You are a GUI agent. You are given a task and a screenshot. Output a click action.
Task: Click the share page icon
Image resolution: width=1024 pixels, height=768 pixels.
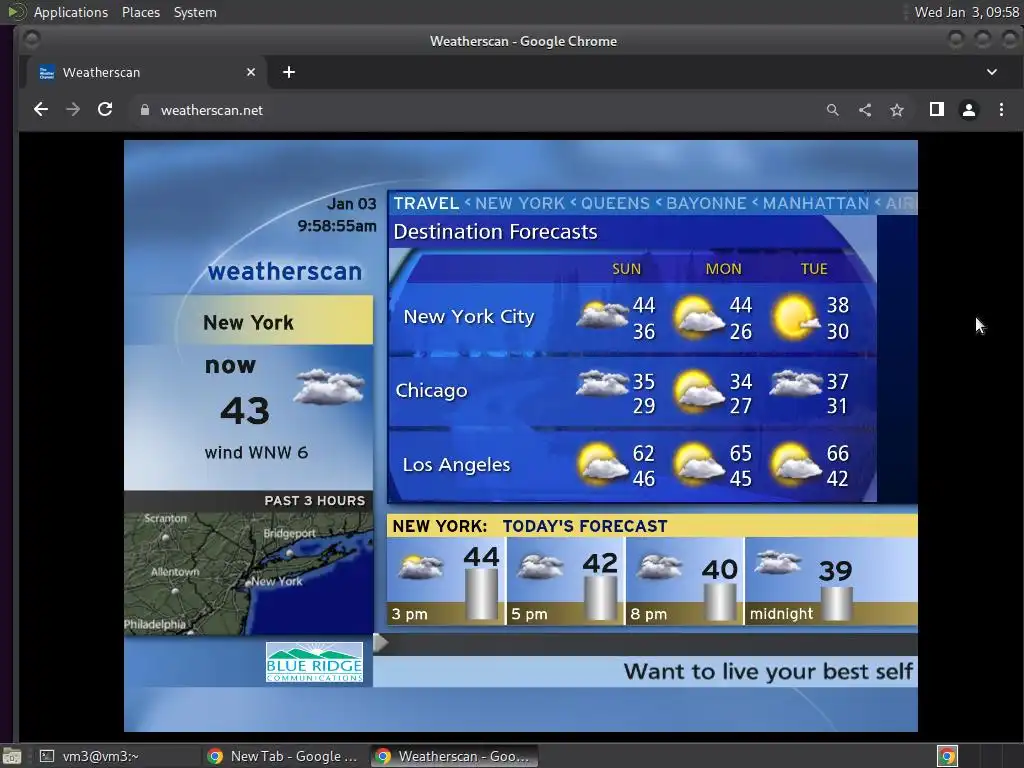tap(865, 110)
